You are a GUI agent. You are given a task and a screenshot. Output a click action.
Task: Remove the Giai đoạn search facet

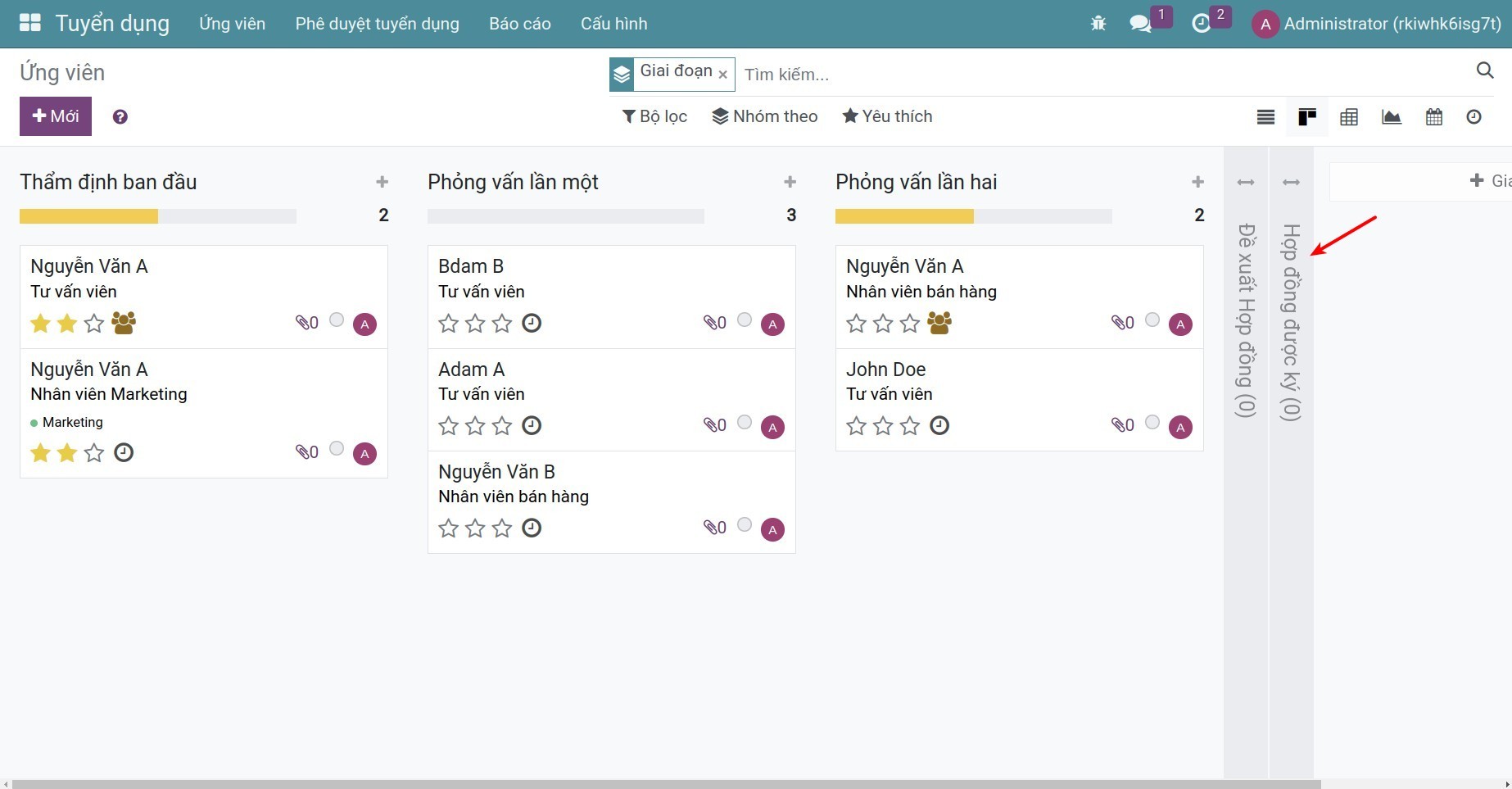[x=722, y=75]
